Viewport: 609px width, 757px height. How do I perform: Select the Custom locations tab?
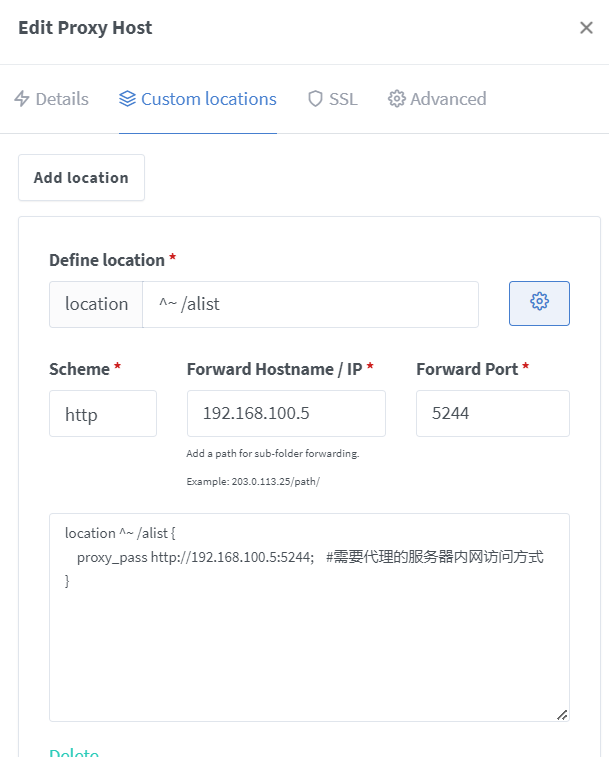point(198,99)
